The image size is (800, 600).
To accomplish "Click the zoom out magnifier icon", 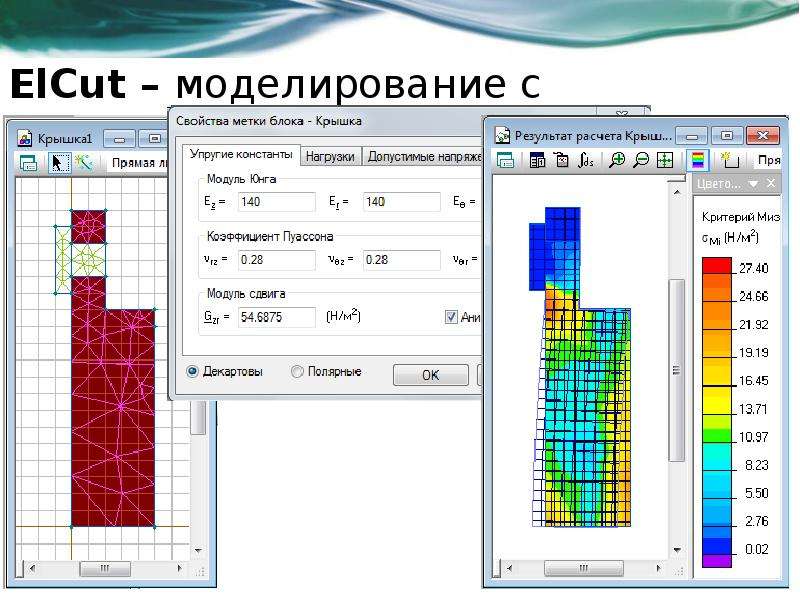I will click(x=641, y=161).
